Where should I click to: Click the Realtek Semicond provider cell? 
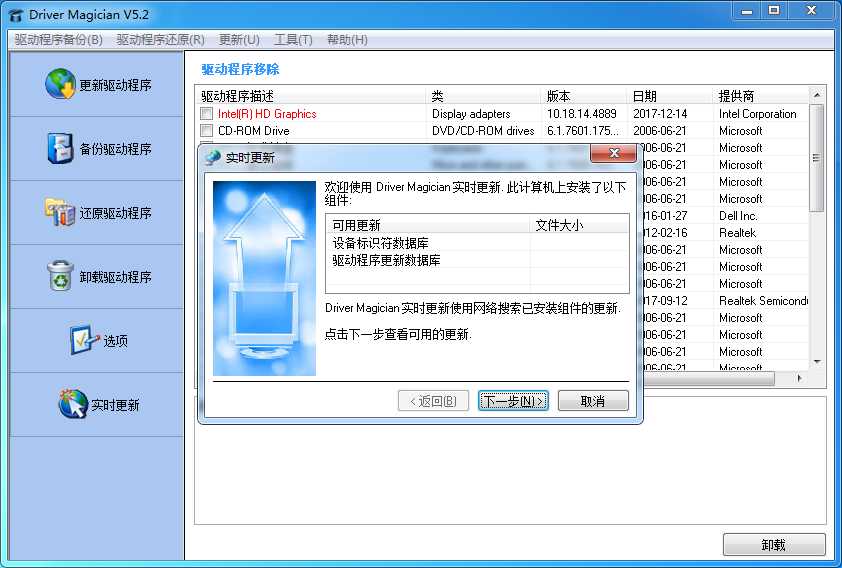click(763, 301)
